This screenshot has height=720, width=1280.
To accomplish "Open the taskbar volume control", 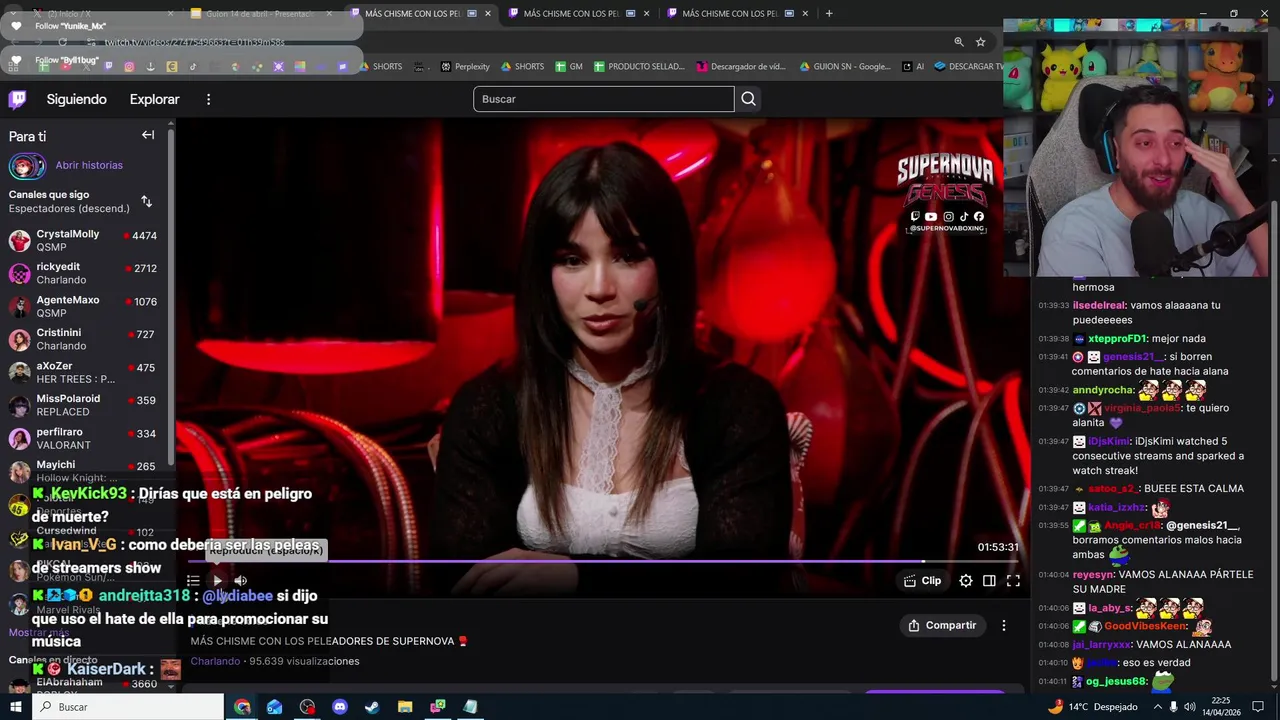I will pos(1191,707).
